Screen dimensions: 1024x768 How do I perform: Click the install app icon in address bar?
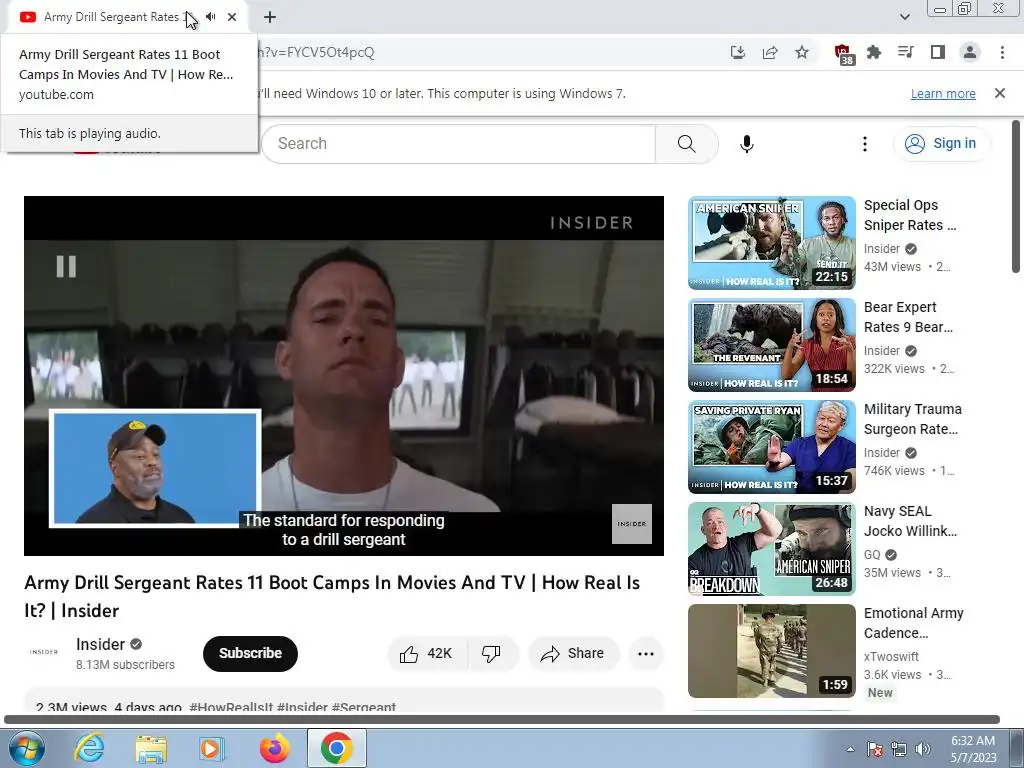click(737, 52)
